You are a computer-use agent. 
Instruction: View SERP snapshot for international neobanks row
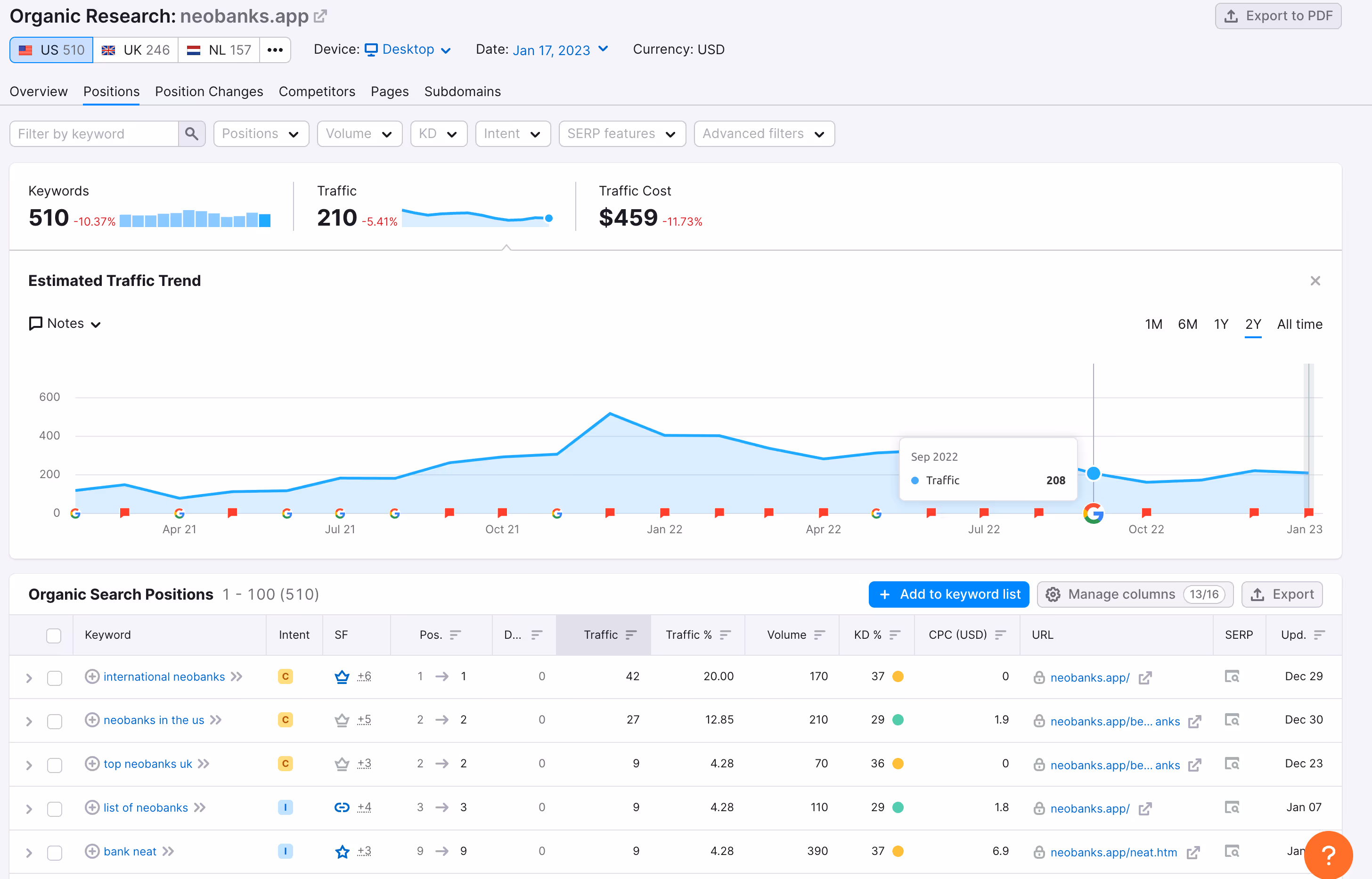coord(1232,676)
